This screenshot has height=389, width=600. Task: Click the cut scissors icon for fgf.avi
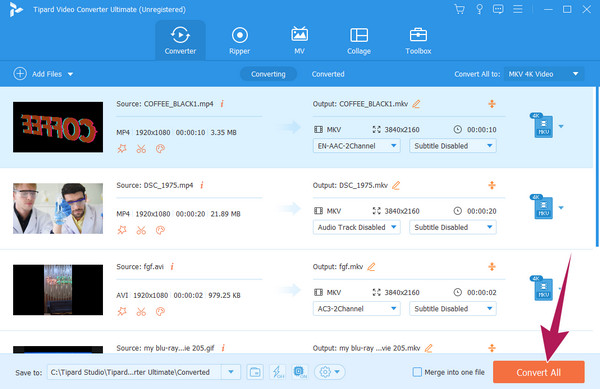[141, 311]
